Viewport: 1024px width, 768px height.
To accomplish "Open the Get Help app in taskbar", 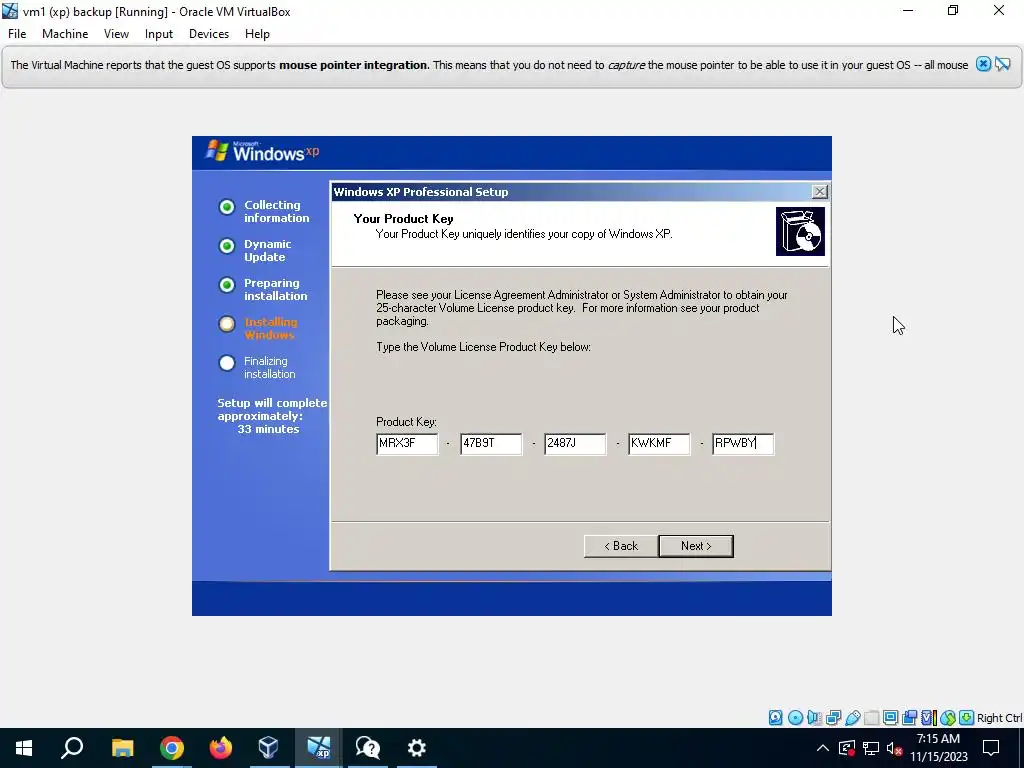I will point(367,748).
